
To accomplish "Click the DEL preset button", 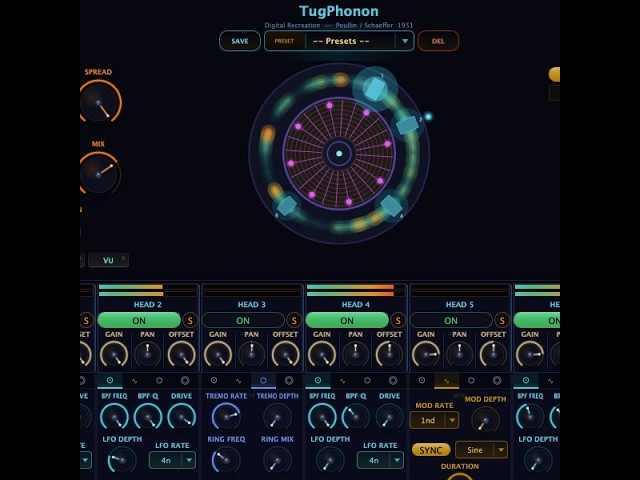I will [438, 41].
